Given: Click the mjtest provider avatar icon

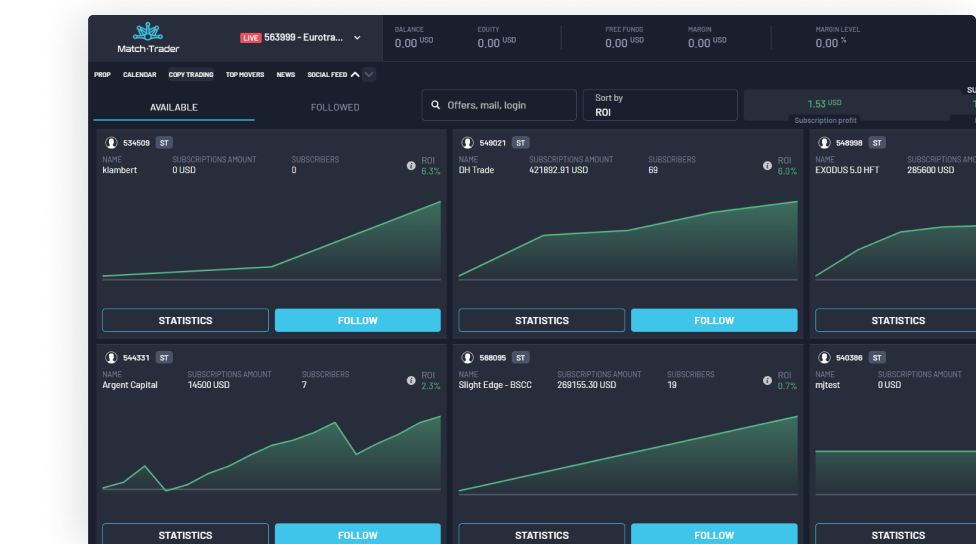Looking at the screenshot, I should coord(824,358).
